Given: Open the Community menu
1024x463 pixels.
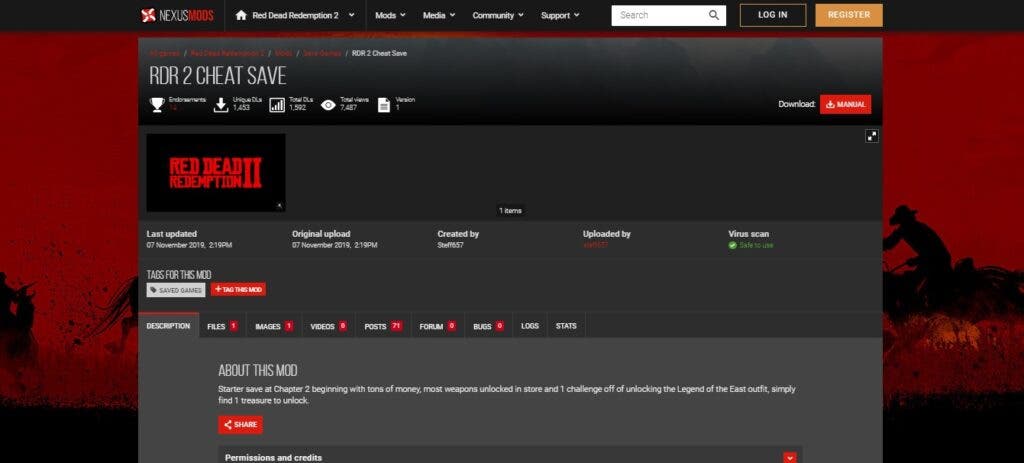Looking at the screenshot, I should [497, 15].
